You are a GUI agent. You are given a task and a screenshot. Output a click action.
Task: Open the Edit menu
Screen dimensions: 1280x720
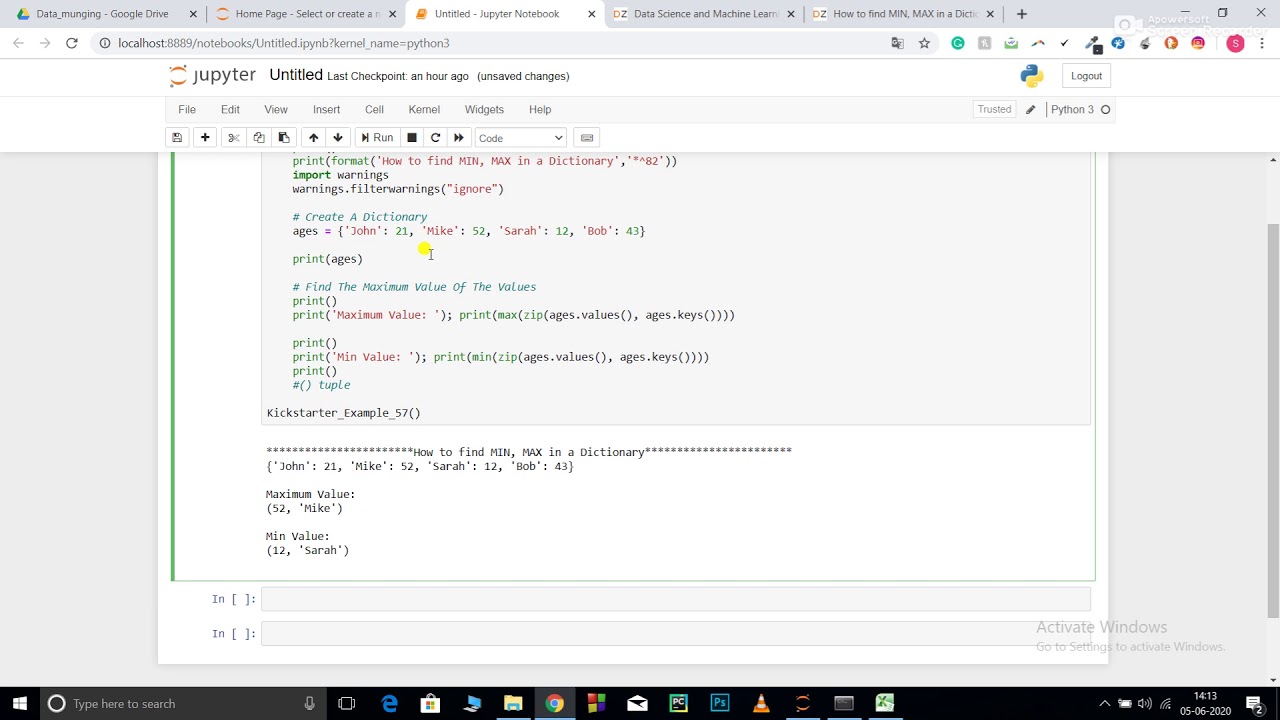[230, 109]
